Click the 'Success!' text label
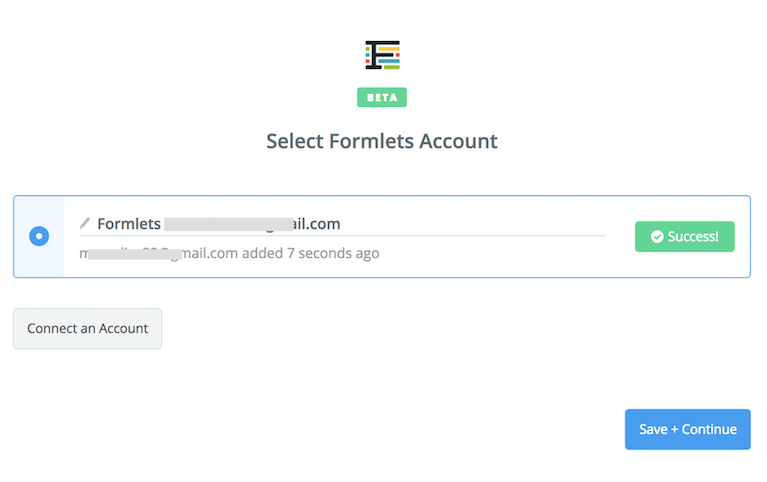The width and height of the screenshot is (767, 482). click(x=693, y=237)
